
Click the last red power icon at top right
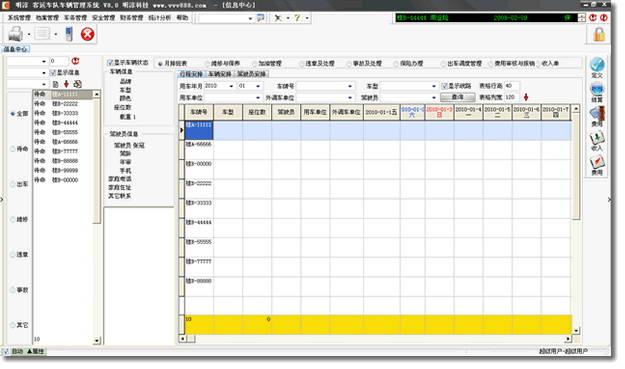[604, 18]
